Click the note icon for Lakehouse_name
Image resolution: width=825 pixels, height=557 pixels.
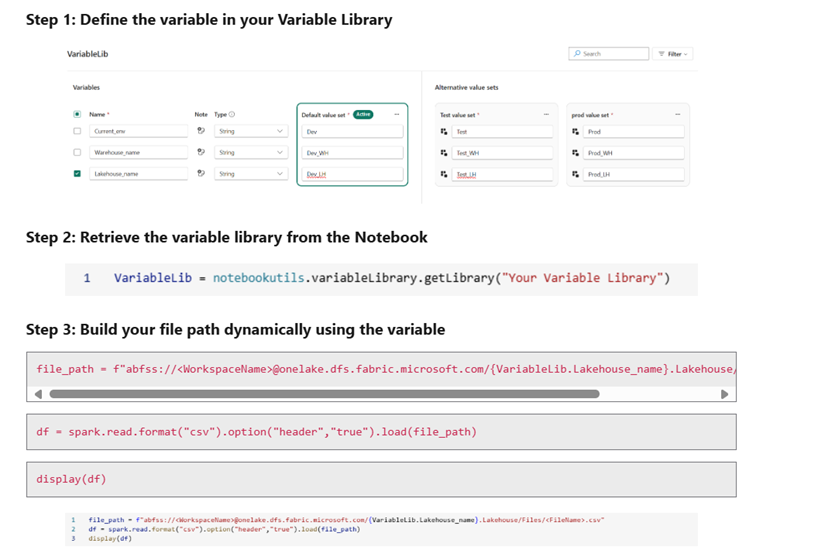tap(200, 173)
